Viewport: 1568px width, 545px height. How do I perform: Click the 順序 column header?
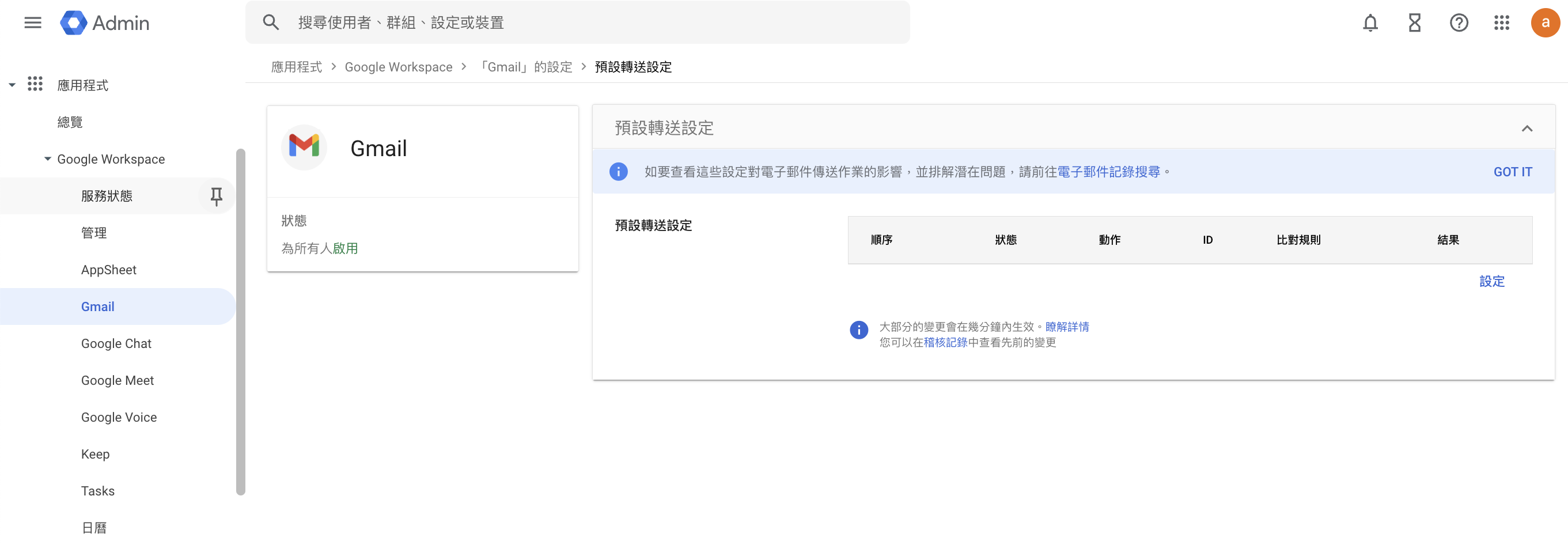(881, 240)
